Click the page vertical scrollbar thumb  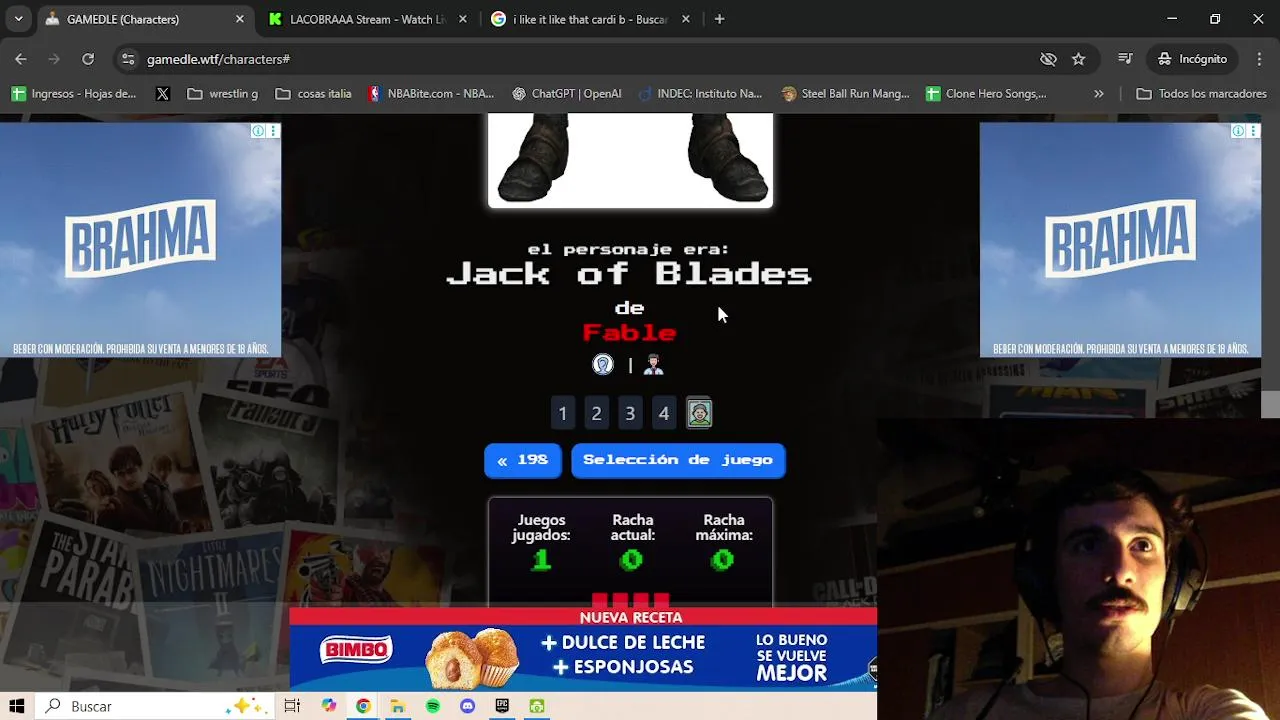(1270, 404)
